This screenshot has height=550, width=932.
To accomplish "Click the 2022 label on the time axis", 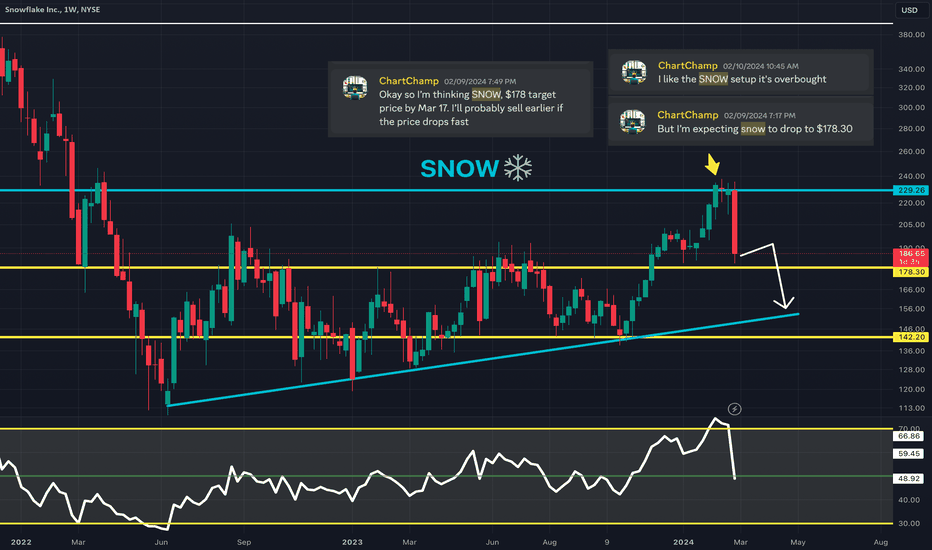I will [21, 542].
